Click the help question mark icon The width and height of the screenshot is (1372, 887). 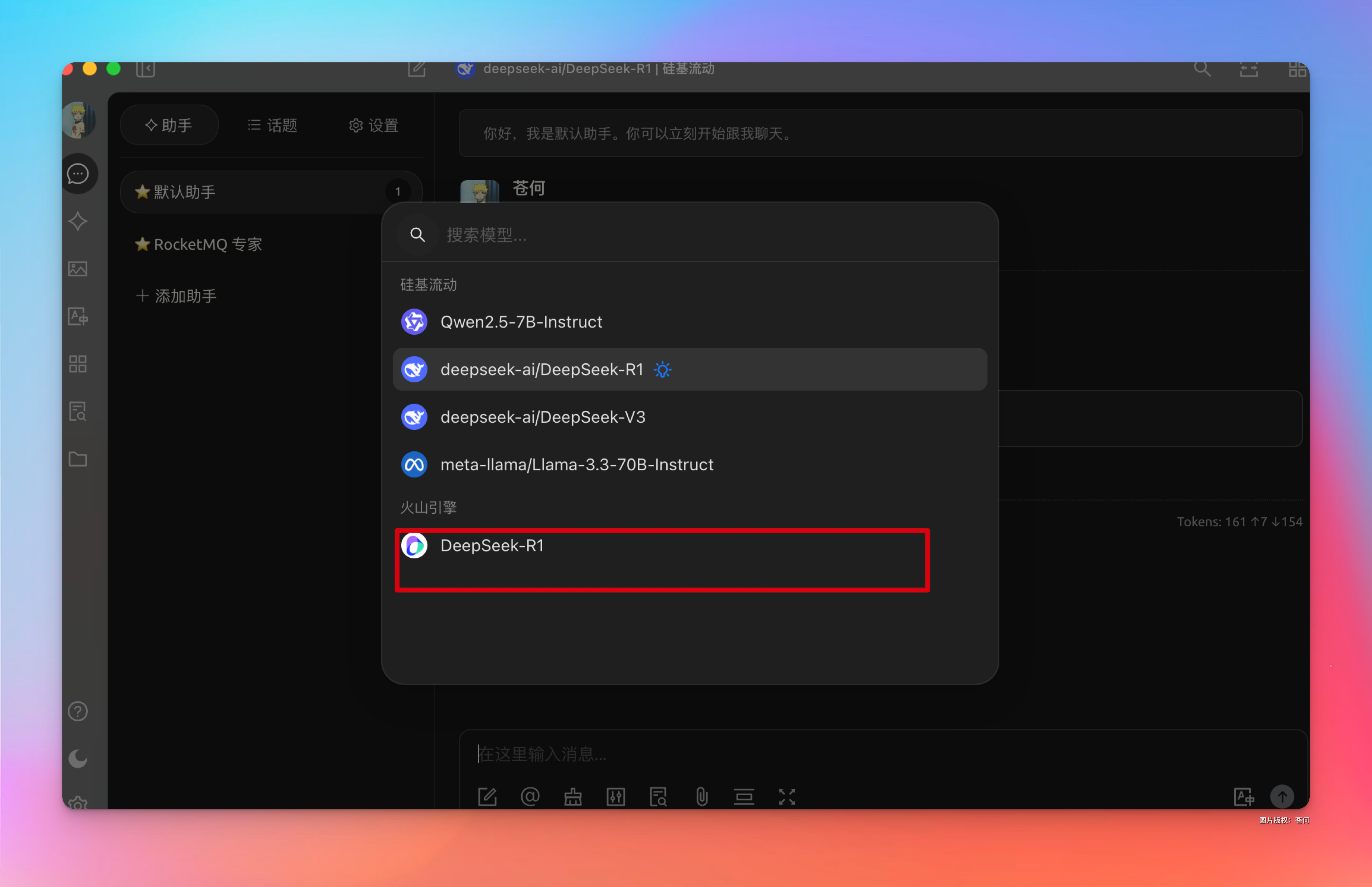pos(78,711)
